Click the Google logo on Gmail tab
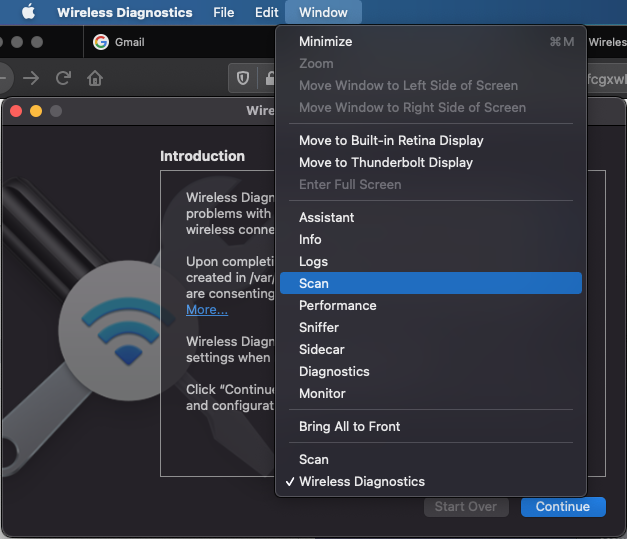 pos(101,42)
